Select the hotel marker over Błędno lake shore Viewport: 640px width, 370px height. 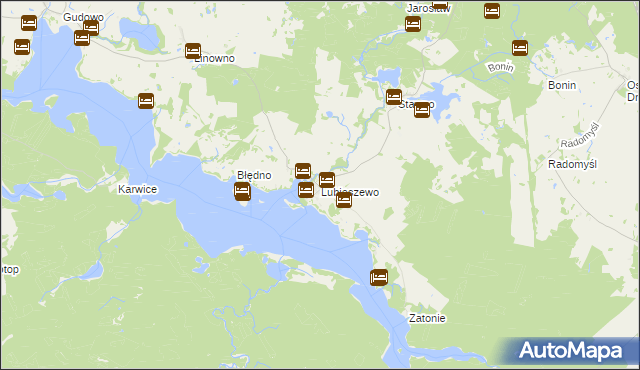pyautogui.click(x=242, y=191)
